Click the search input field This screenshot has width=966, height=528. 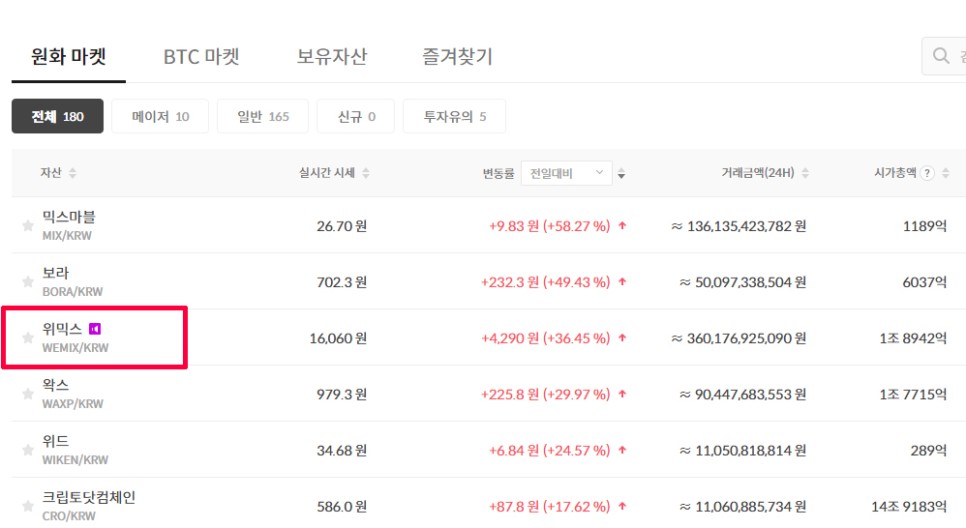point(944,56)
